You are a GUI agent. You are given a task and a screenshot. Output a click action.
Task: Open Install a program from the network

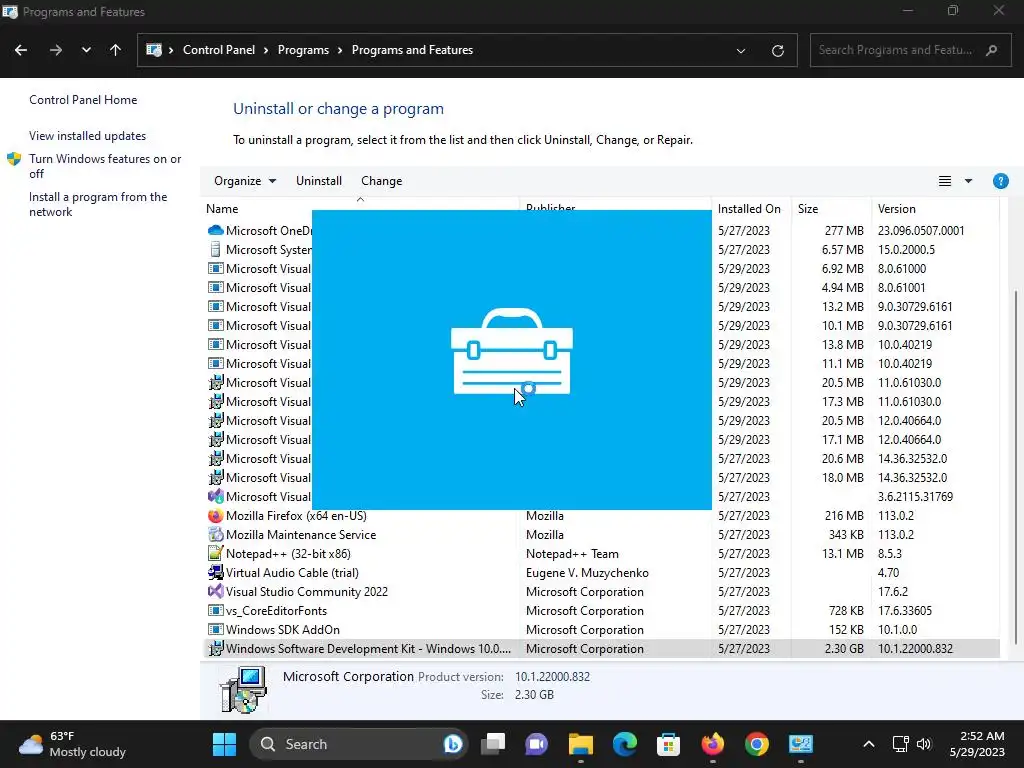coord(98,204)
